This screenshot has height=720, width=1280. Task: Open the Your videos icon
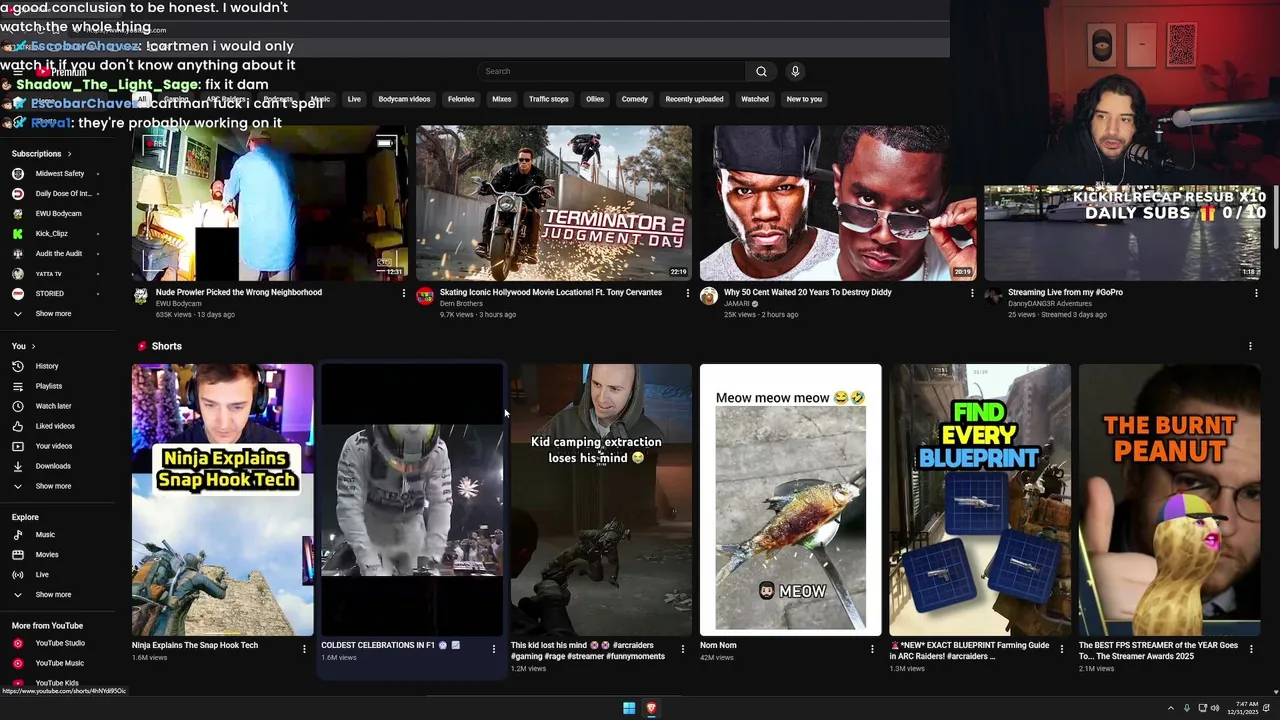[x=17, y=446]
